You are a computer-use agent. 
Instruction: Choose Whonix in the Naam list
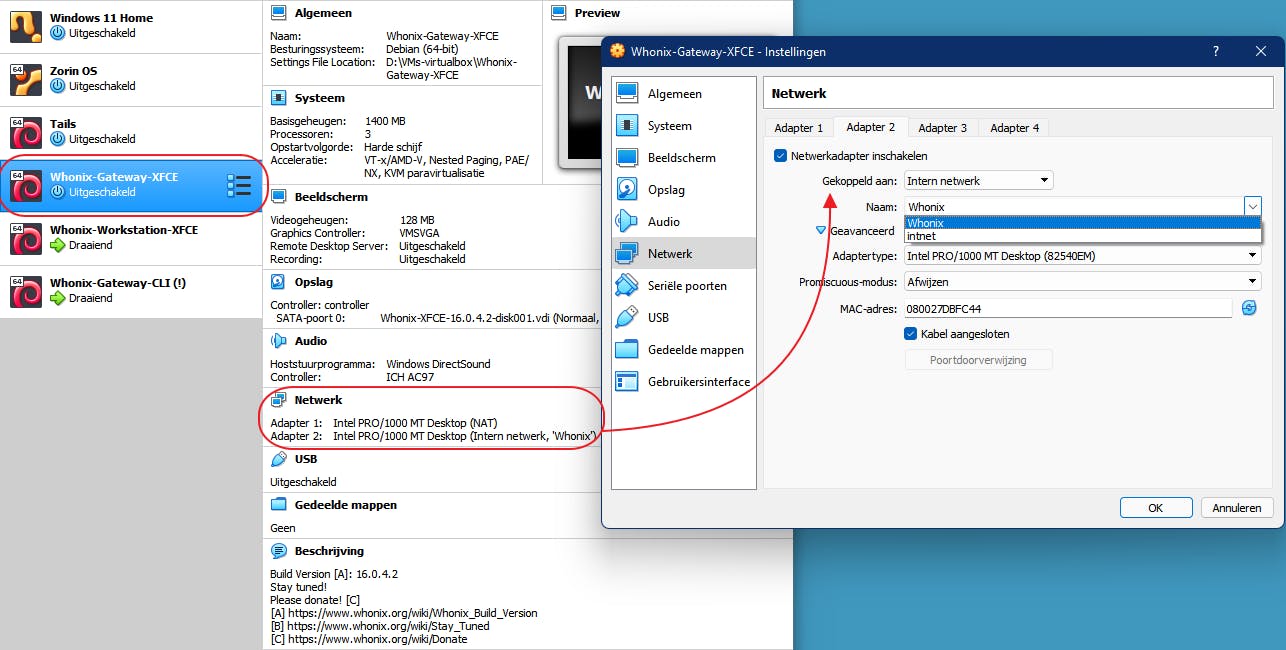coord(1082,223)
